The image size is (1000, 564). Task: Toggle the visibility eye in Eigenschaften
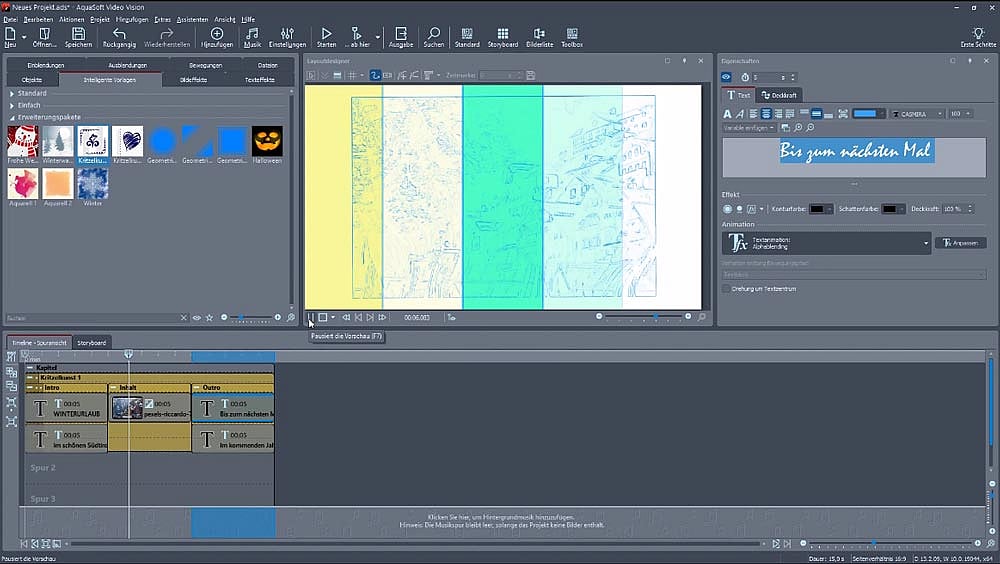(x=727, y=77)
